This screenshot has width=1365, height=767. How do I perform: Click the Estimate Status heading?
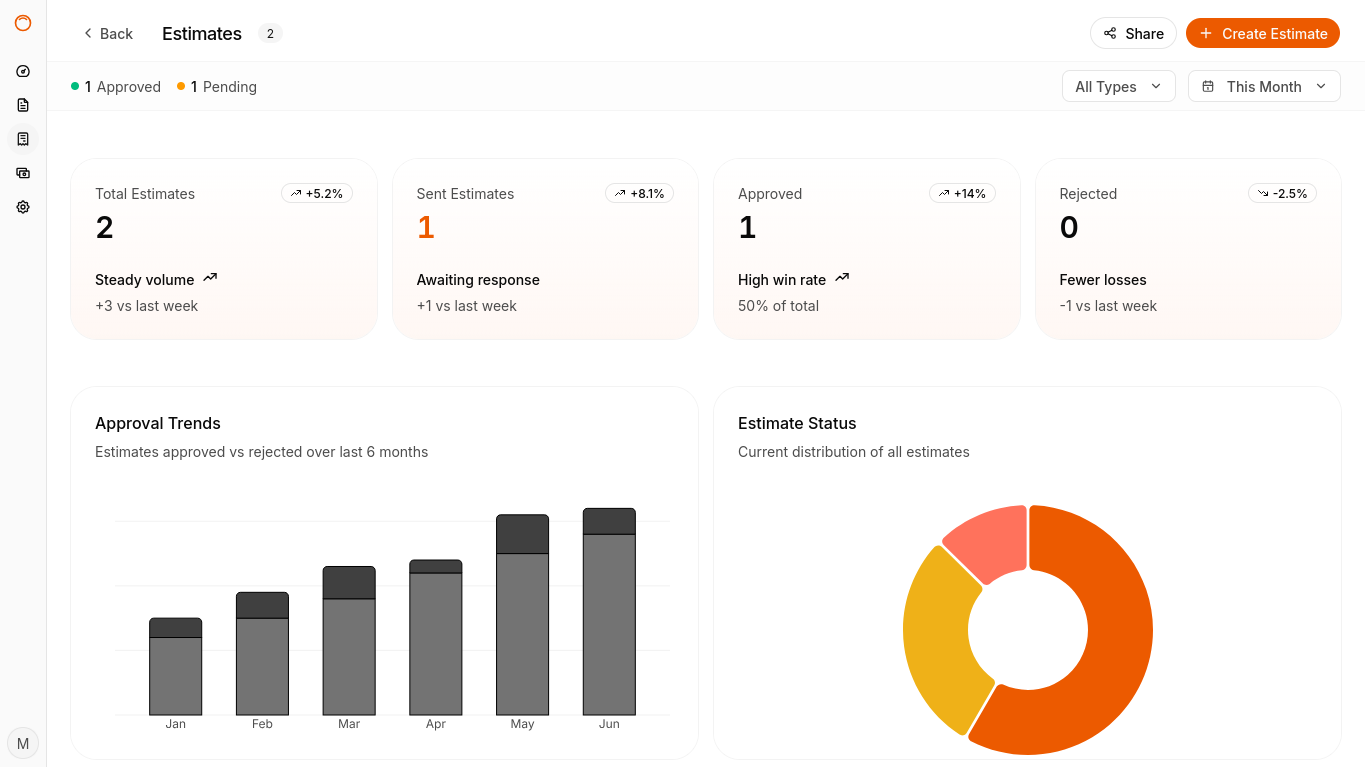pos(797,423)
